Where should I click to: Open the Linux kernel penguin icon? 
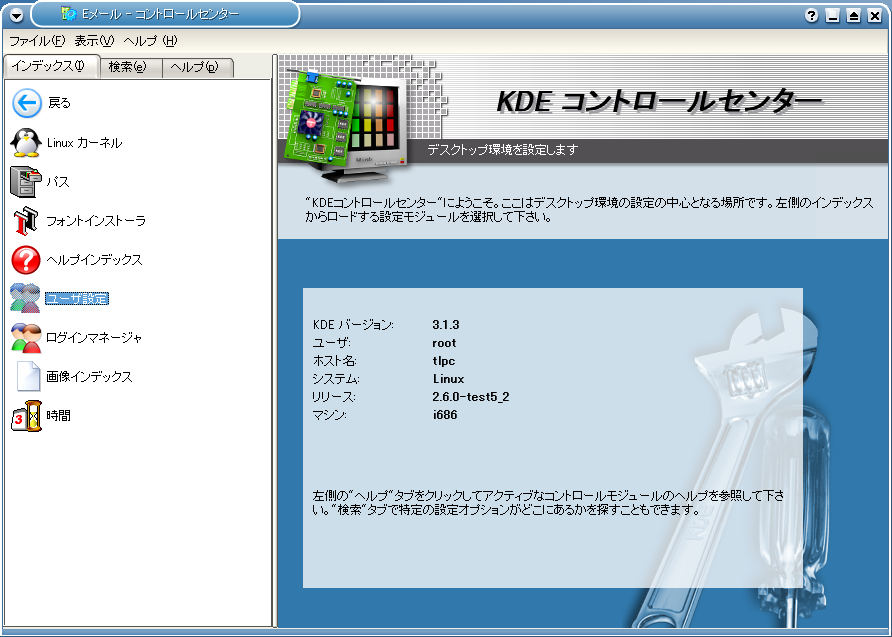26,142
